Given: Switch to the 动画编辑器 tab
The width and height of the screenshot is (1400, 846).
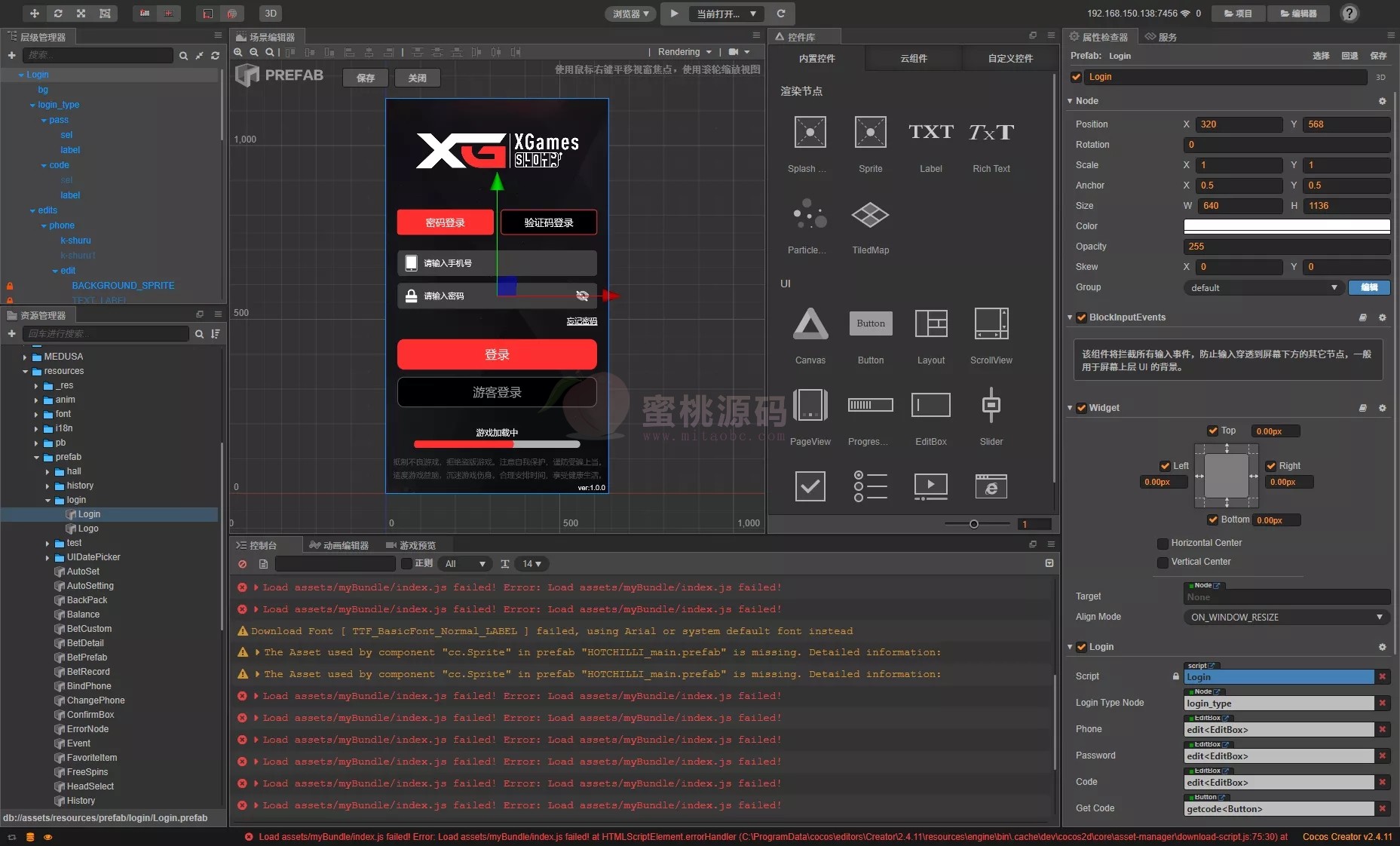Looking at the screenshot, I should coord(339,545).
